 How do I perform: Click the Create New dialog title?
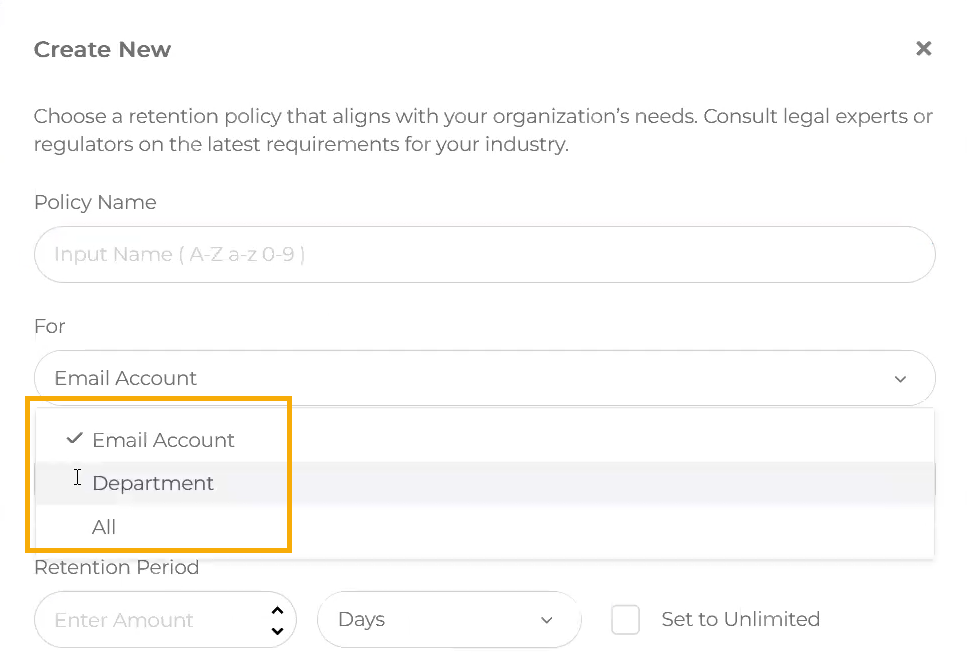[102, 49]
